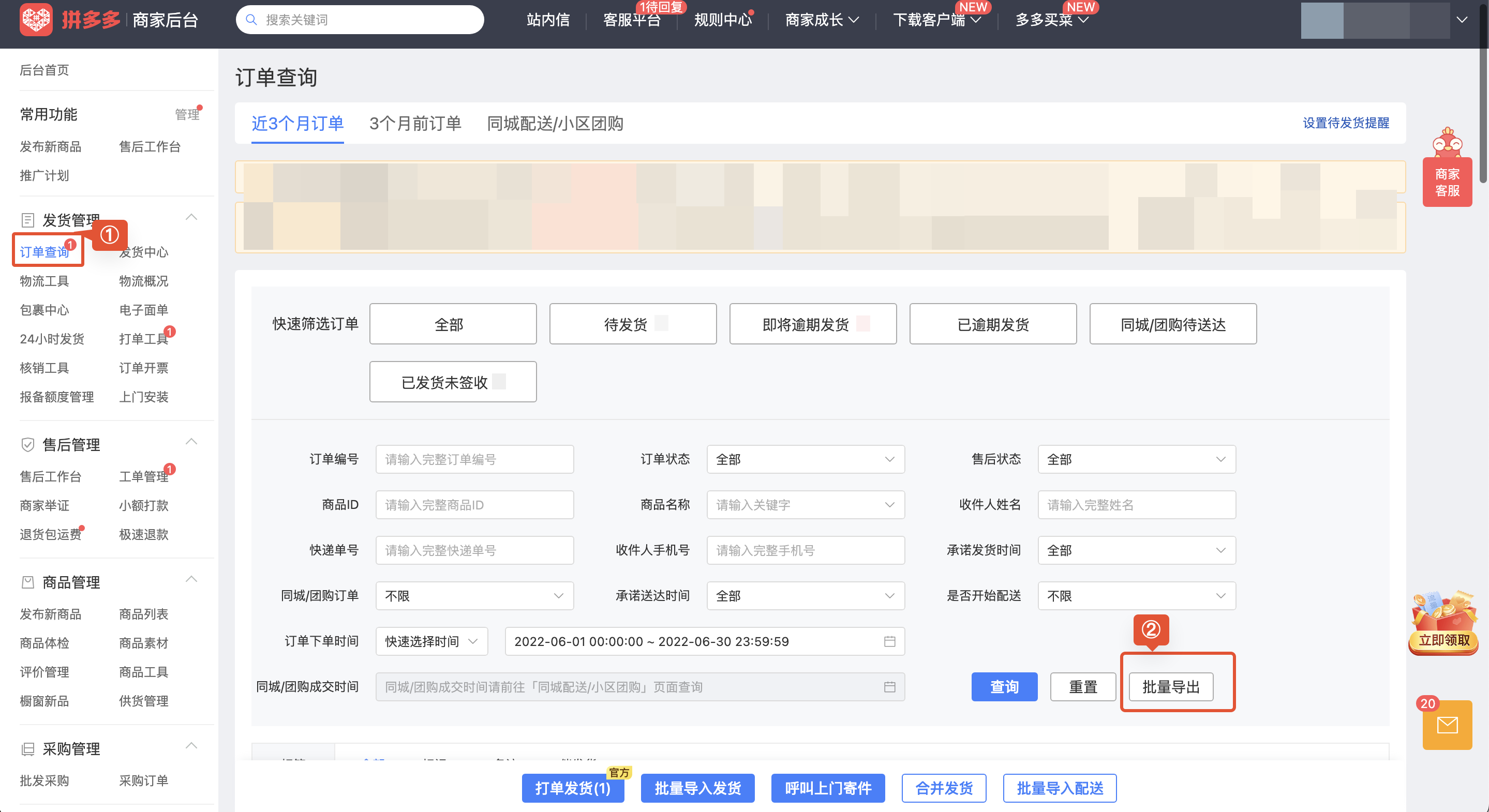1489x812 pixels.
Task: Filter orders by 待发货
Action: 633,324
